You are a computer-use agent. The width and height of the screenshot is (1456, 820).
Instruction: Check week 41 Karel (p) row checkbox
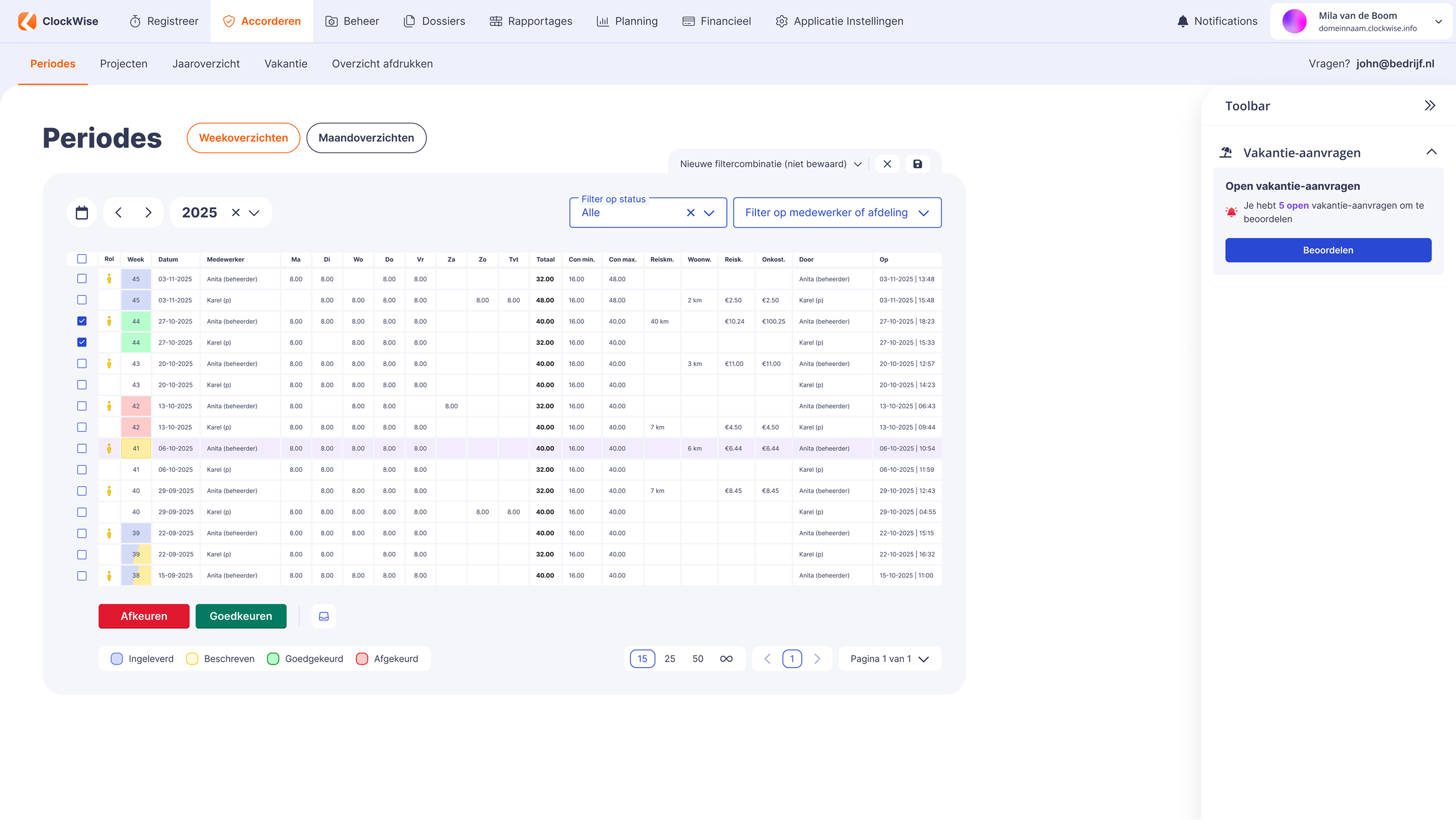[82, 470]
